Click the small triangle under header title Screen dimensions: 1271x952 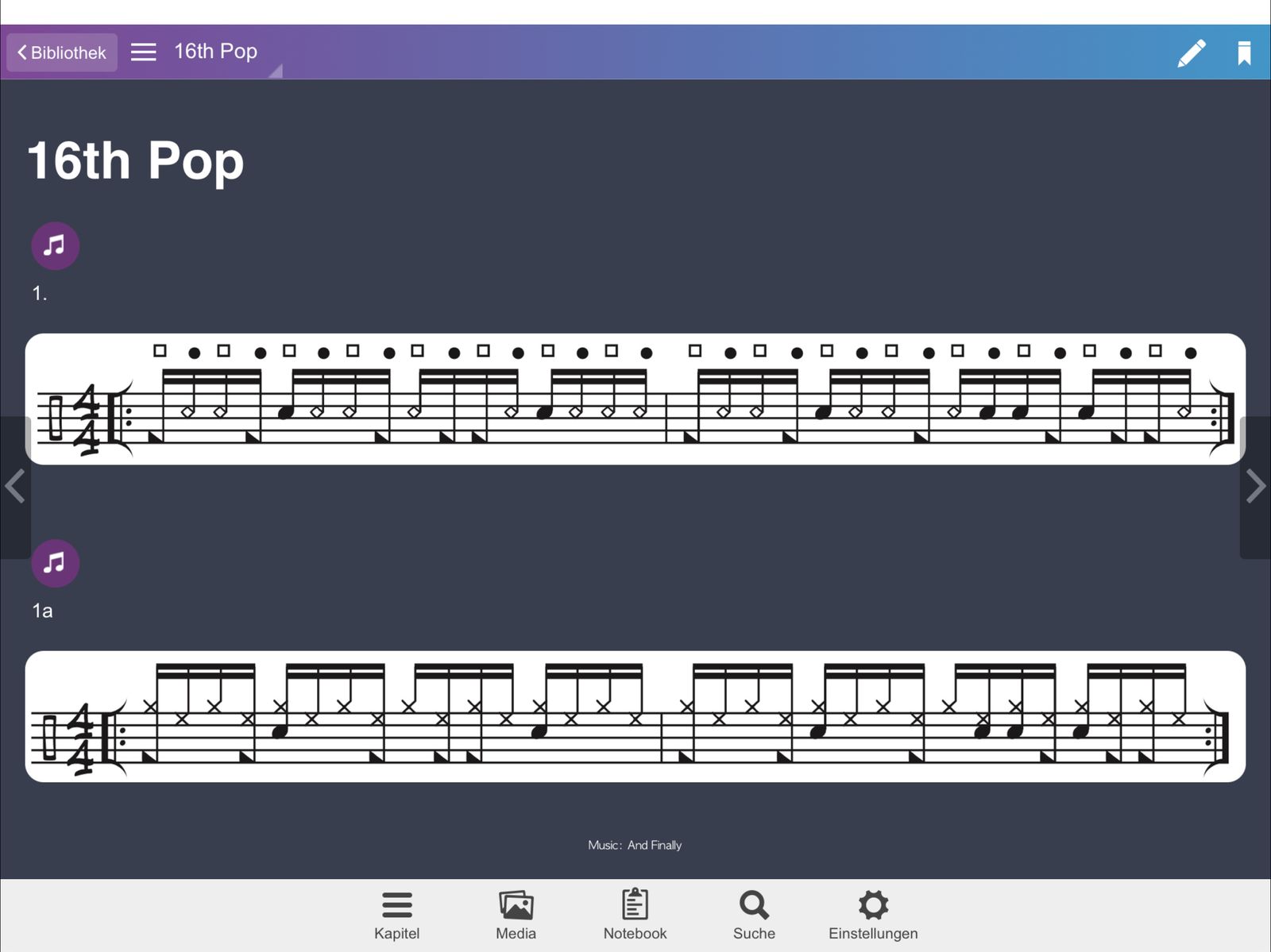coord(276,72)
